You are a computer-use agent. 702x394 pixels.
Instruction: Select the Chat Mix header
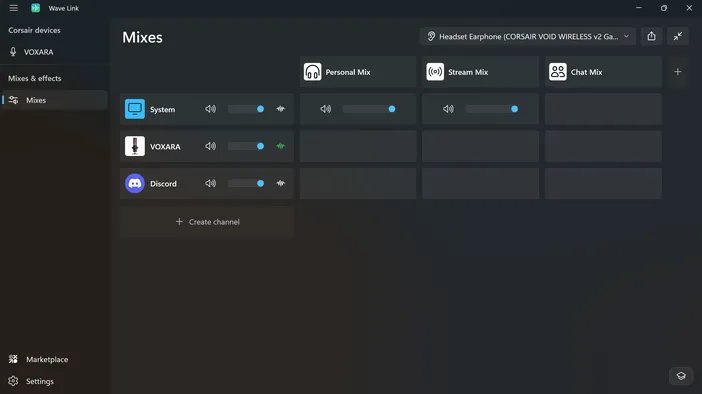tap(603, 72)
